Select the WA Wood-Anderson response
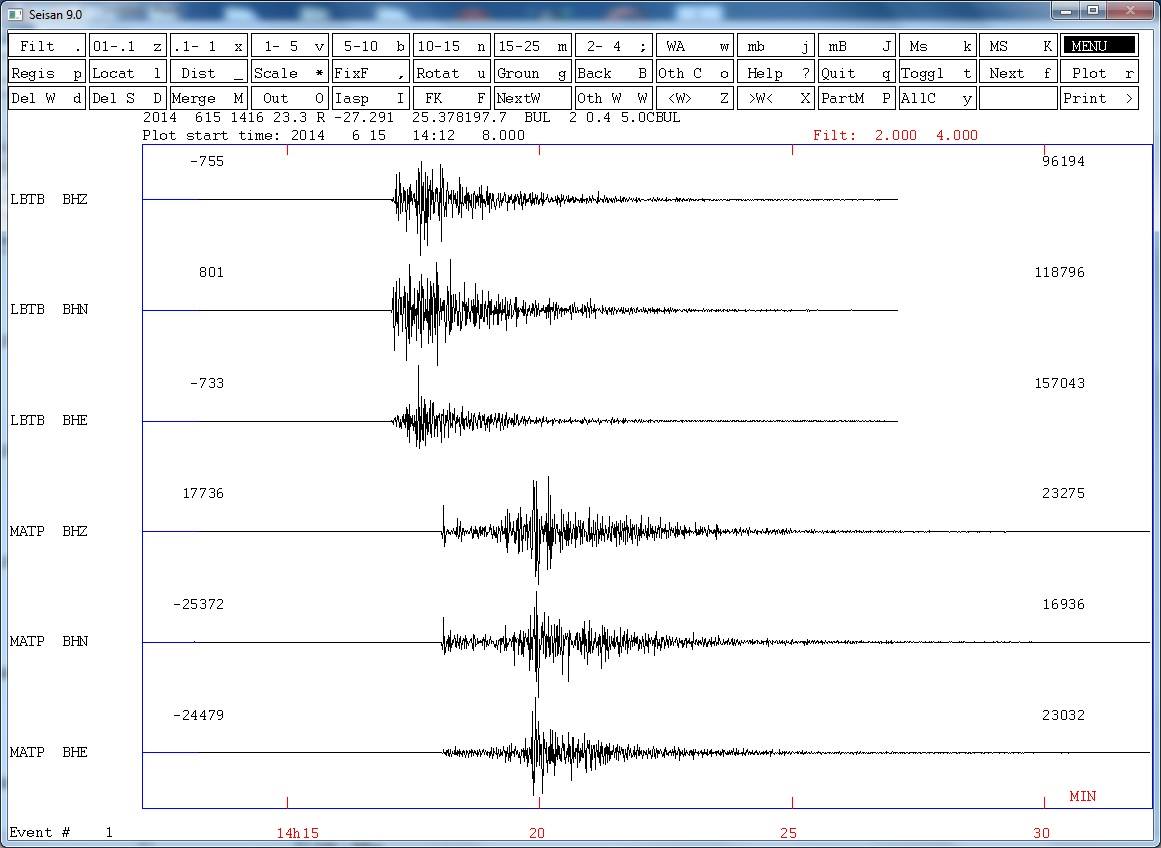This screenshot has width=1161, height=848. [x=694, y=45]
